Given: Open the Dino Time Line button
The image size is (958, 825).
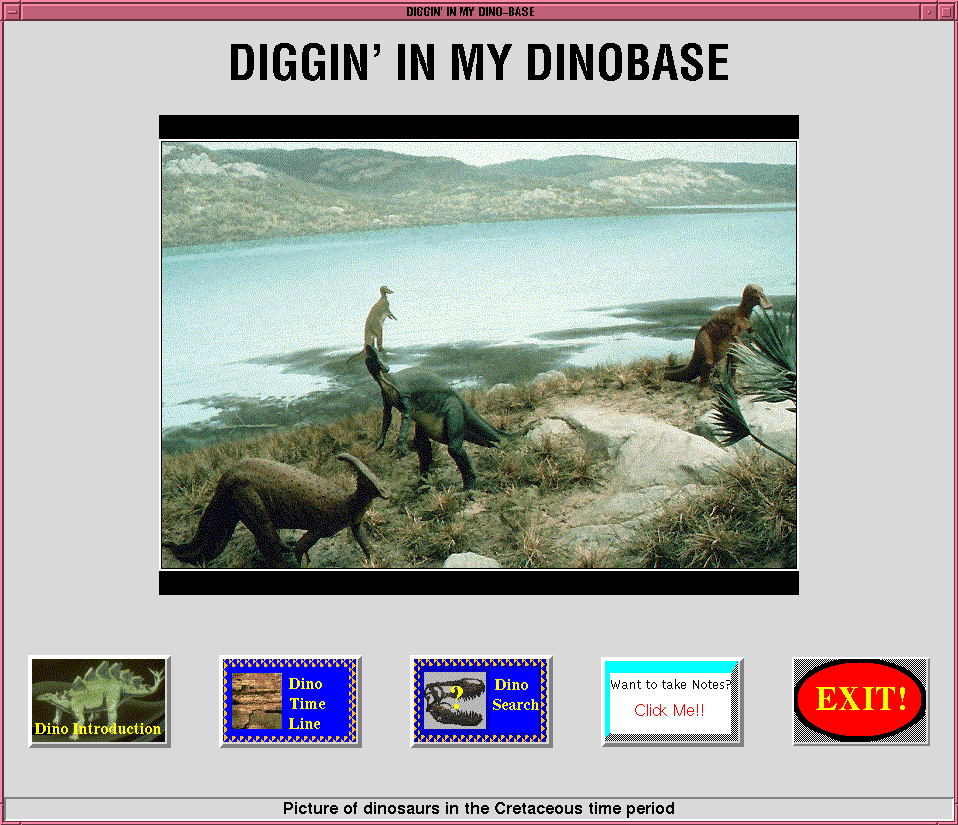Looking at the screenshot, I should coord(290,701).
